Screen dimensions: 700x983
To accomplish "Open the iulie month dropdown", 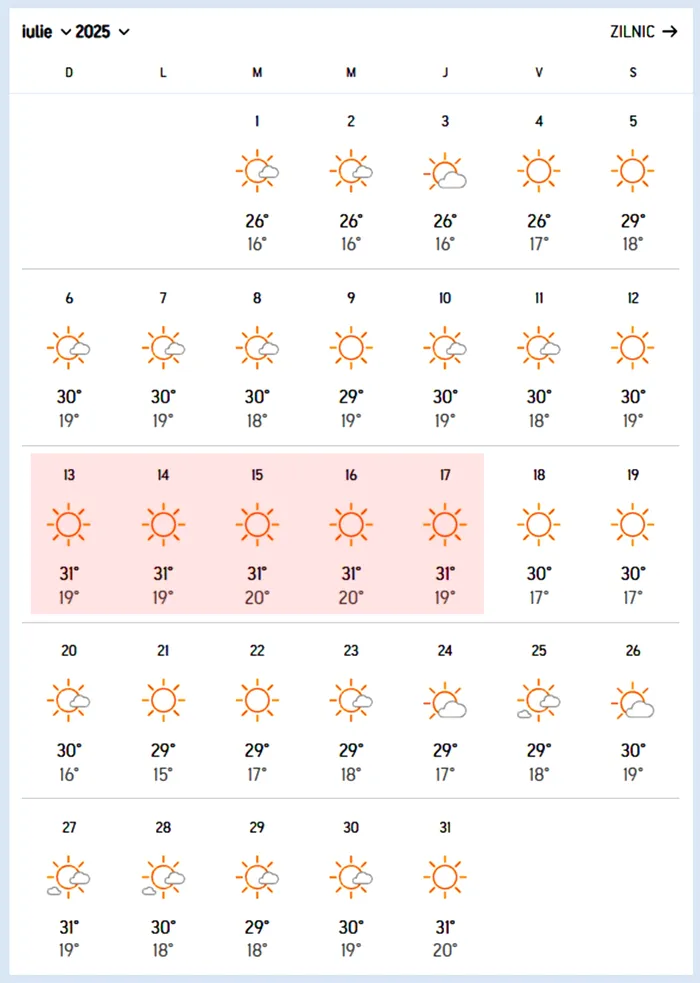I will 46,32.
